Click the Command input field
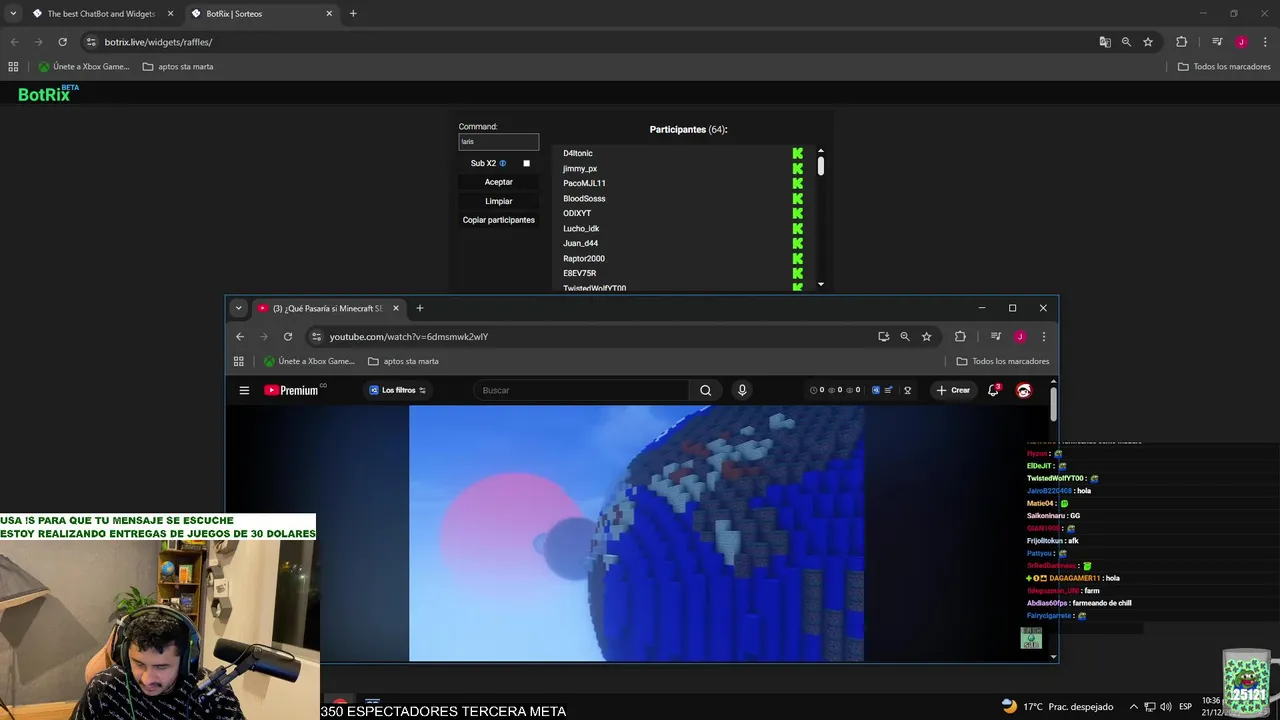Viewport: 1280px width, 720px height. pyautogui.click(x=498, y=142)
